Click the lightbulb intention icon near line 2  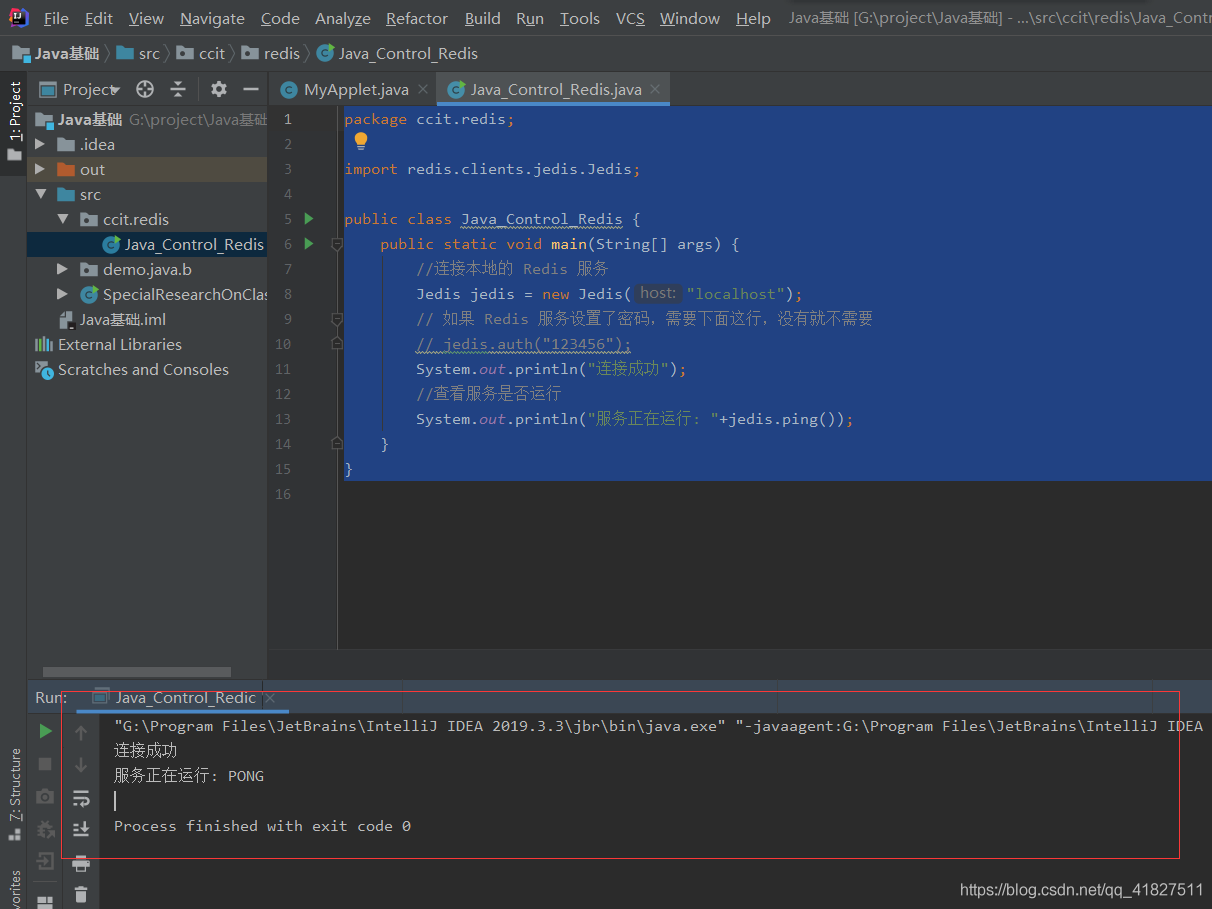[x=360, y=141]
